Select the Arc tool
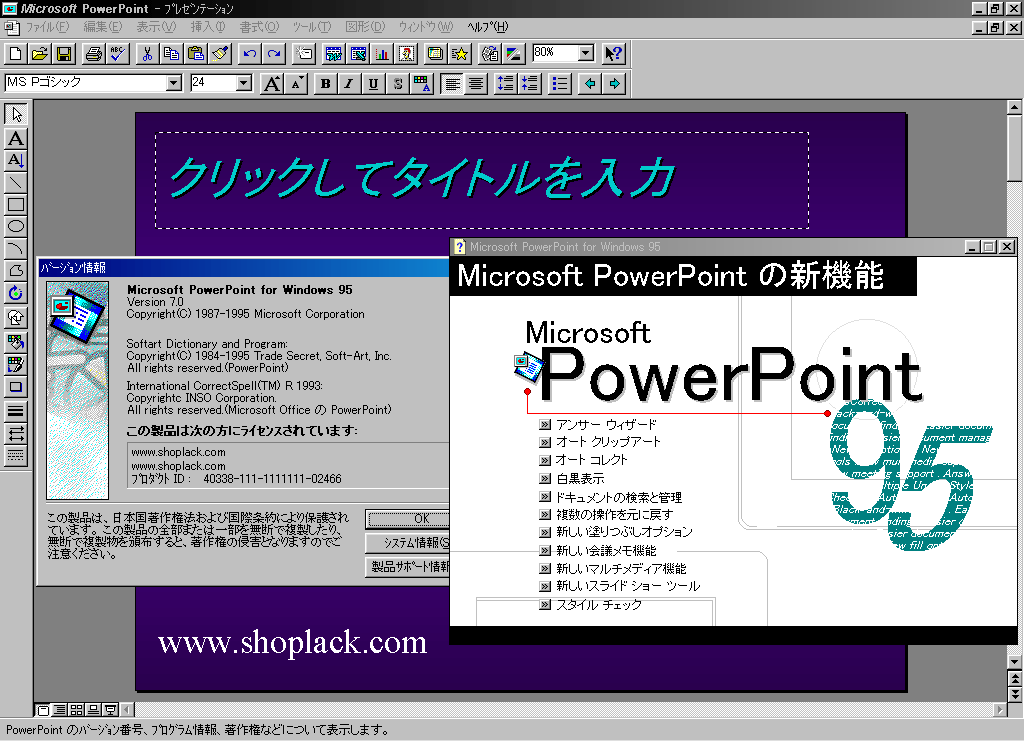Screen dimensions: 1024x741 coord(16,249)
